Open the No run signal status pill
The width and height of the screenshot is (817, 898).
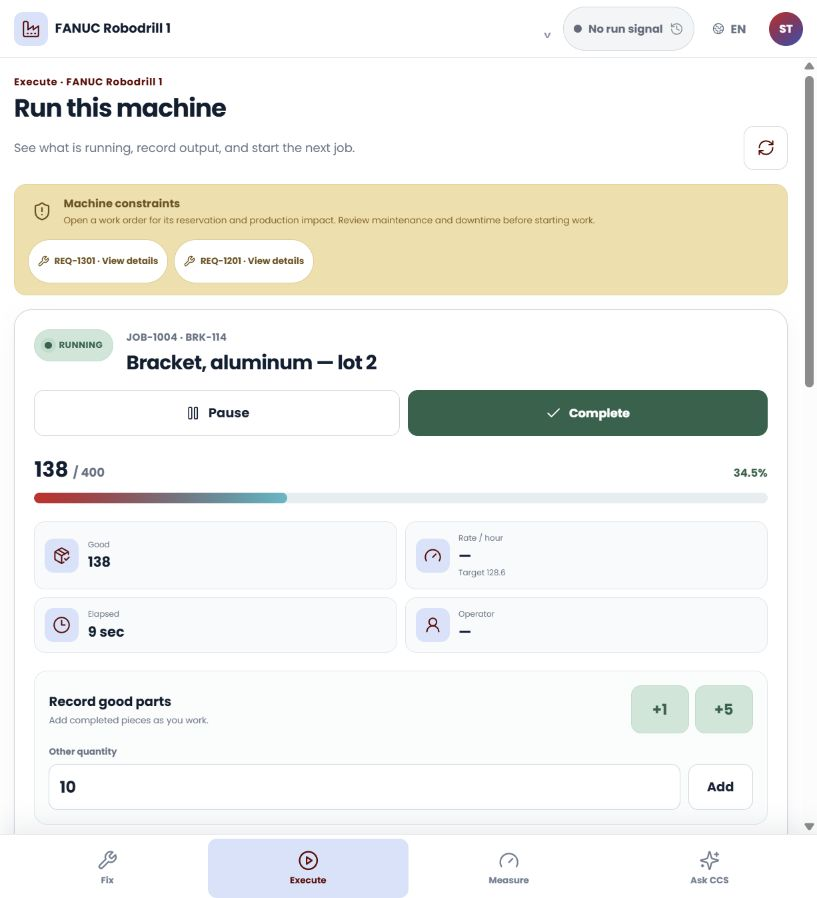[x=628, y=29]
